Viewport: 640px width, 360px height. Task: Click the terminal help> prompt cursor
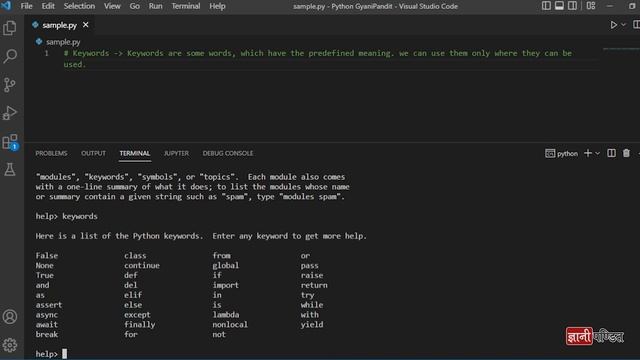click(x=64, y=353)
